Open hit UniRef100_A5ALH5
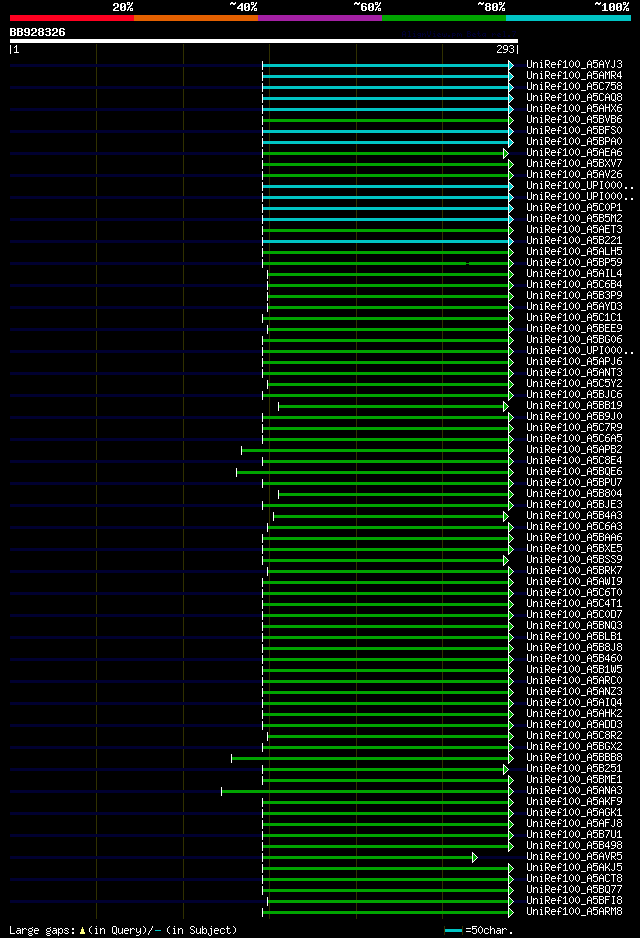Viewport: 640px width, 938px height. pyautogui.click(x=574, y=251)
